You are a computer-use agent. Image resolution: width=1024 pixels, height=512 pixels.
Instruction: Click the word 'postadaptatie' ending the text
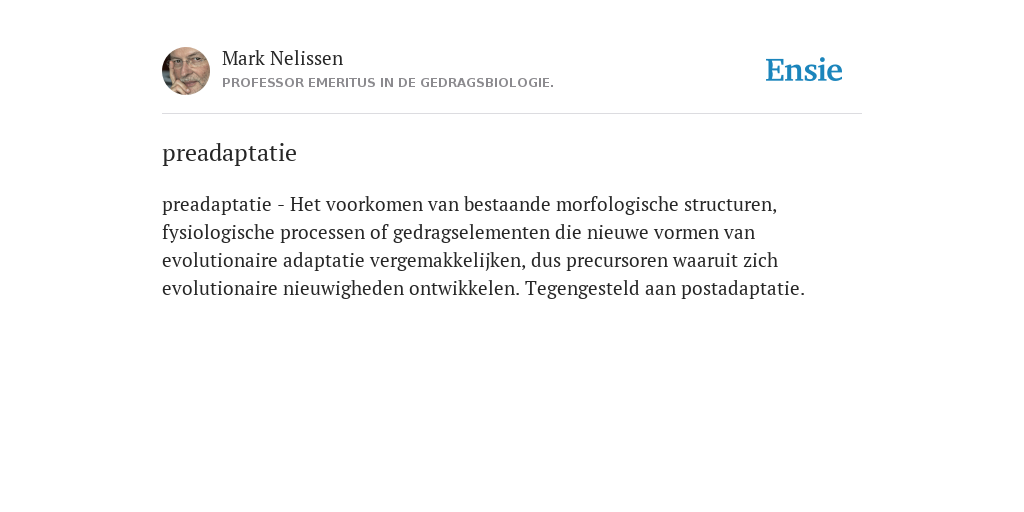tap(741, 289)
